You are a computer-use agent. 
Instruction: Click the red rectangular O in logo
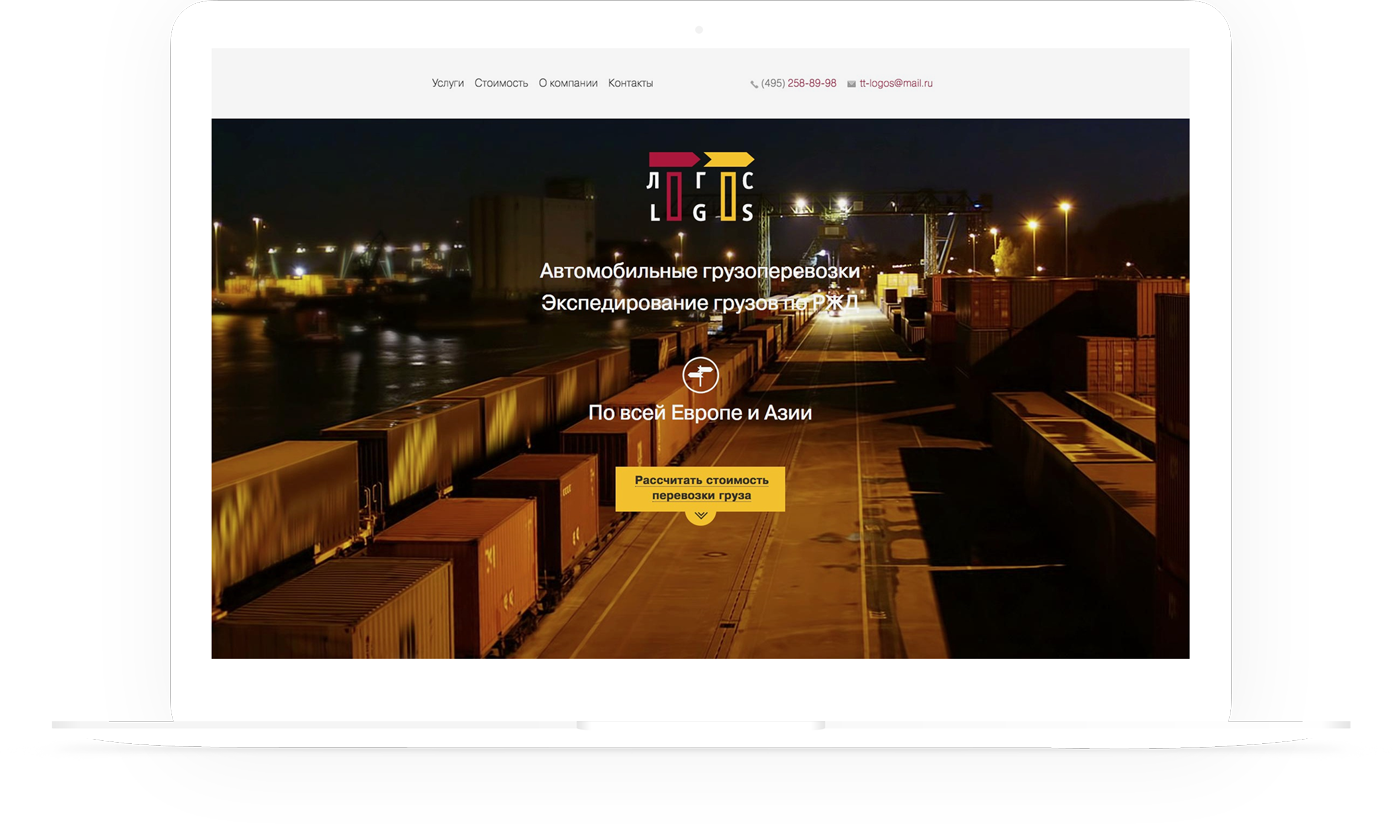[x=674, y=196]
